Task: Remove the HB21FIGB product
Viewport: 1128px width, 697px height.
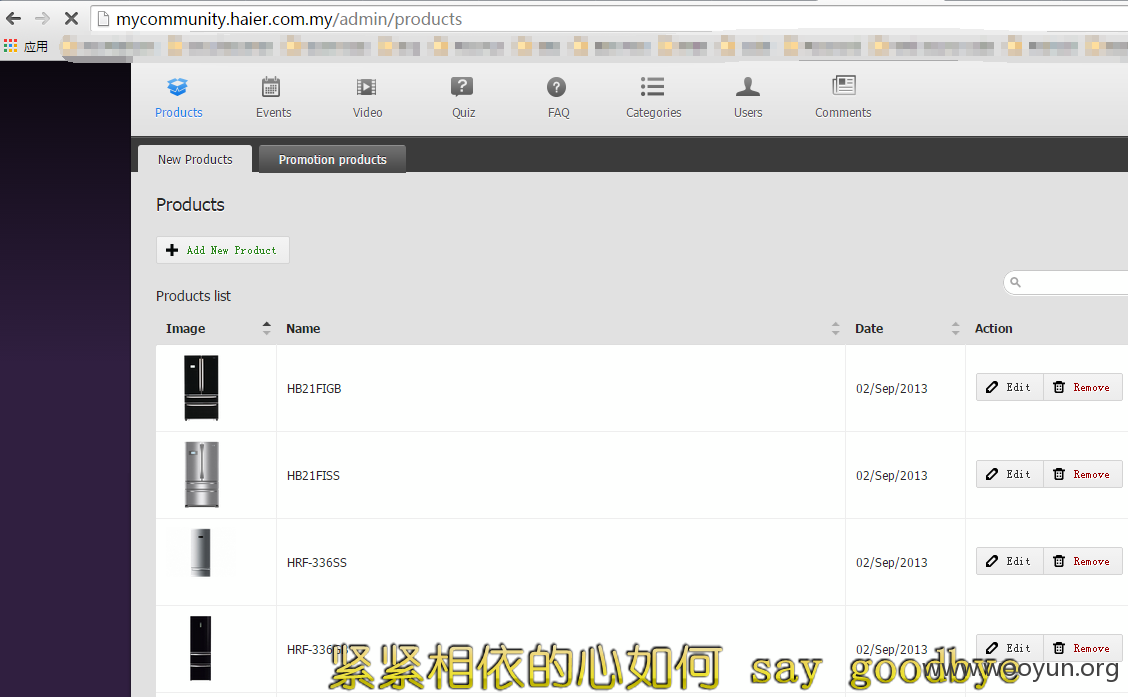Action: tap(1083, 387)
